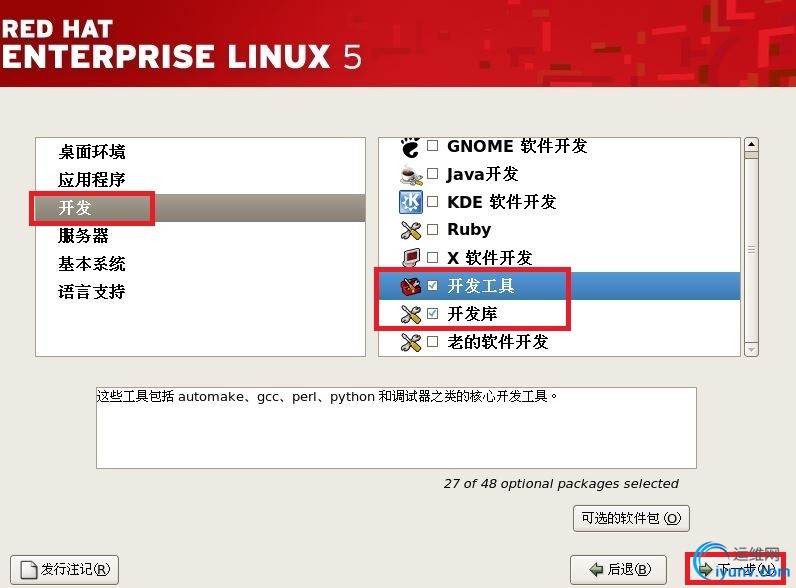
Task: Select the 服务器 category
Action: tap(83, 236)
